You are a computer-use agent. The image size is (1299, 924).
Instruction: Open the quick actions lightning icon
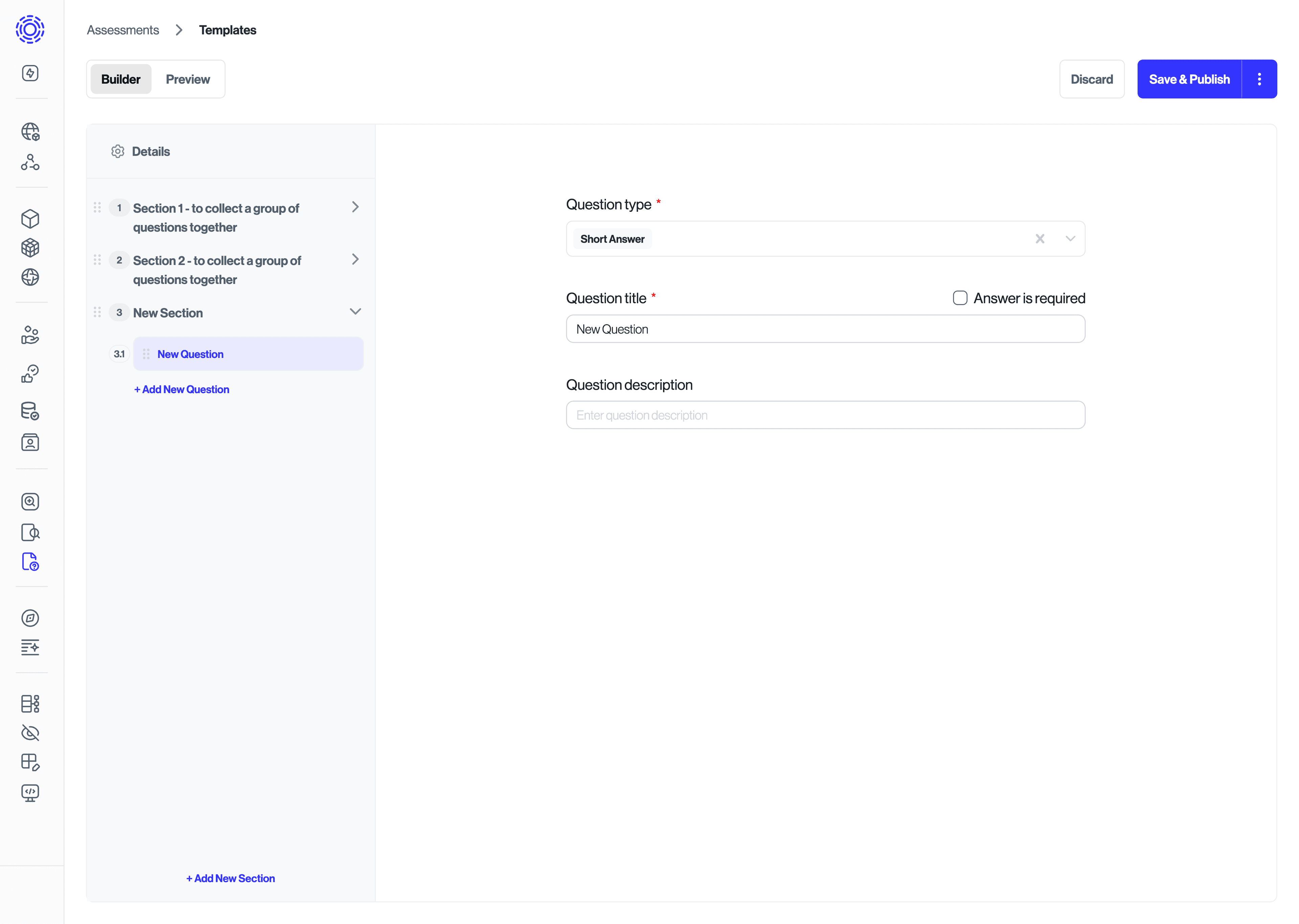pos(31,73)
